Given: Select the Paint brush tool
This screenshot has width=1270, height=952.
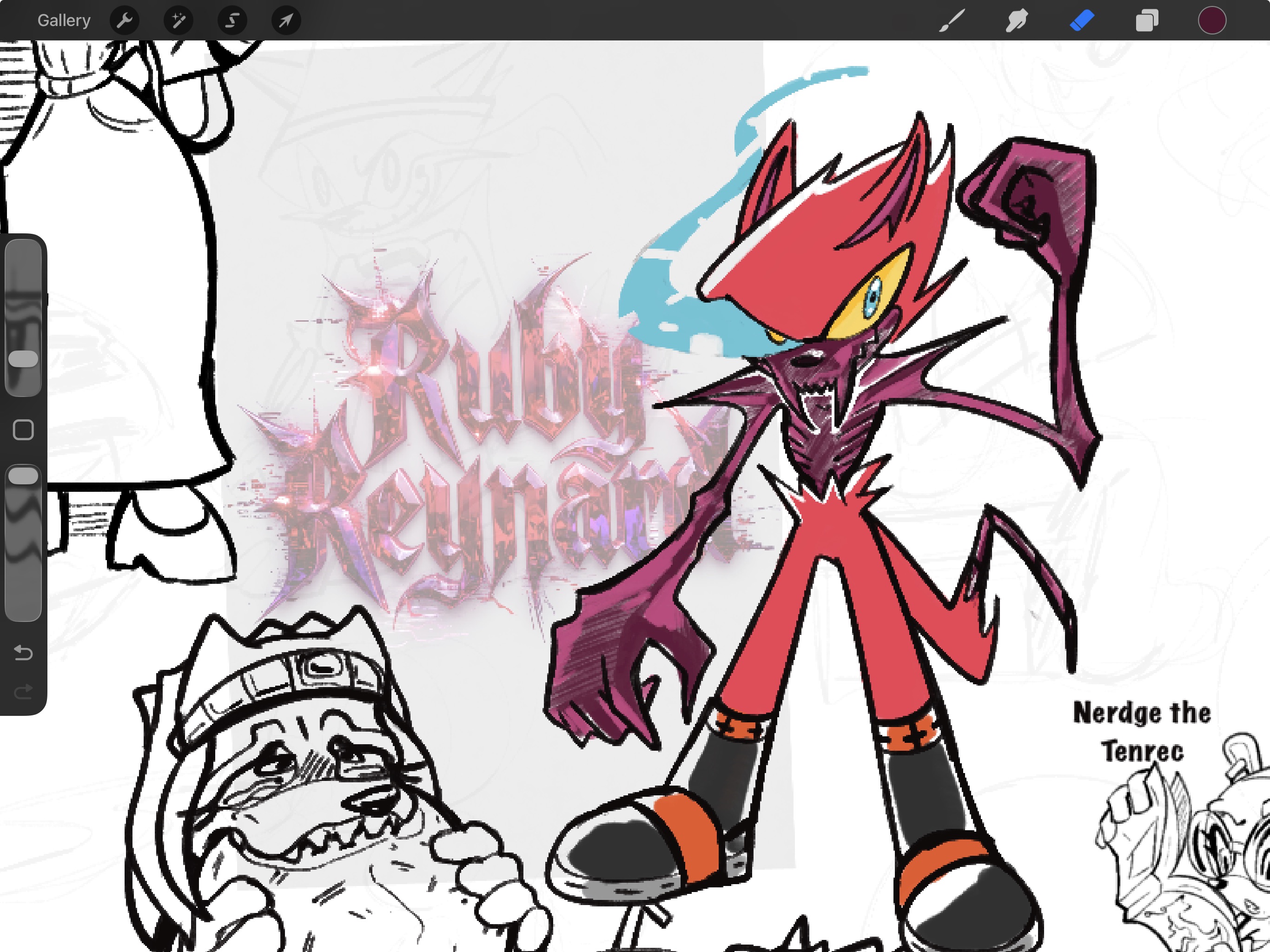Looking at the screenshot, I should 952,20.
